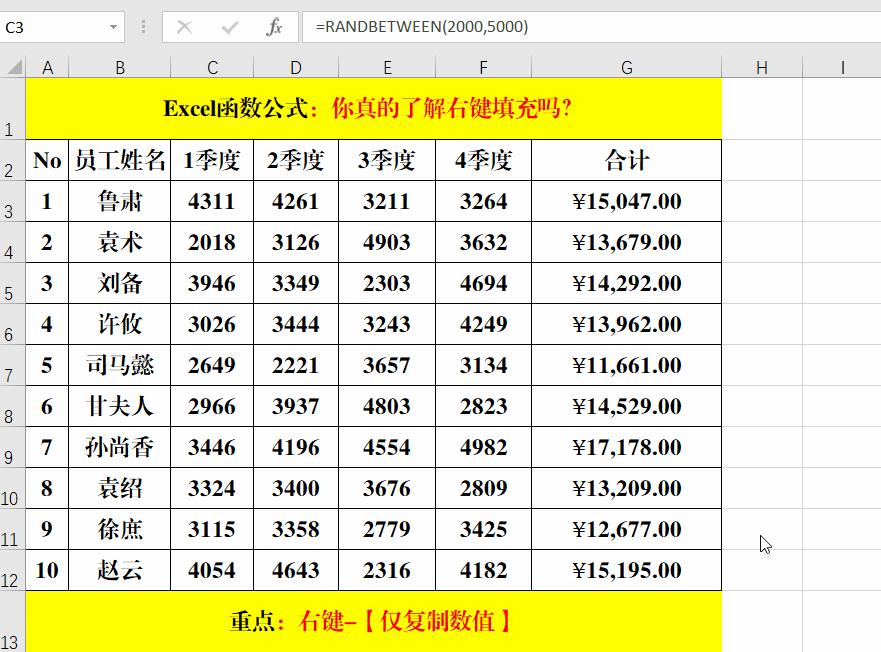Select column header G
This screenshot has height=652, width=881.
(x=626, y=67)
